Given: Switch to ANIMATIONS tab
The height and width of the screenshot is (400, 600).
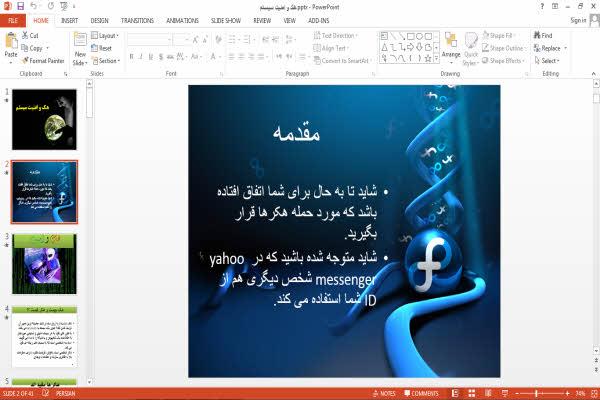Looking at the screenshot, I should click(182, 21).
